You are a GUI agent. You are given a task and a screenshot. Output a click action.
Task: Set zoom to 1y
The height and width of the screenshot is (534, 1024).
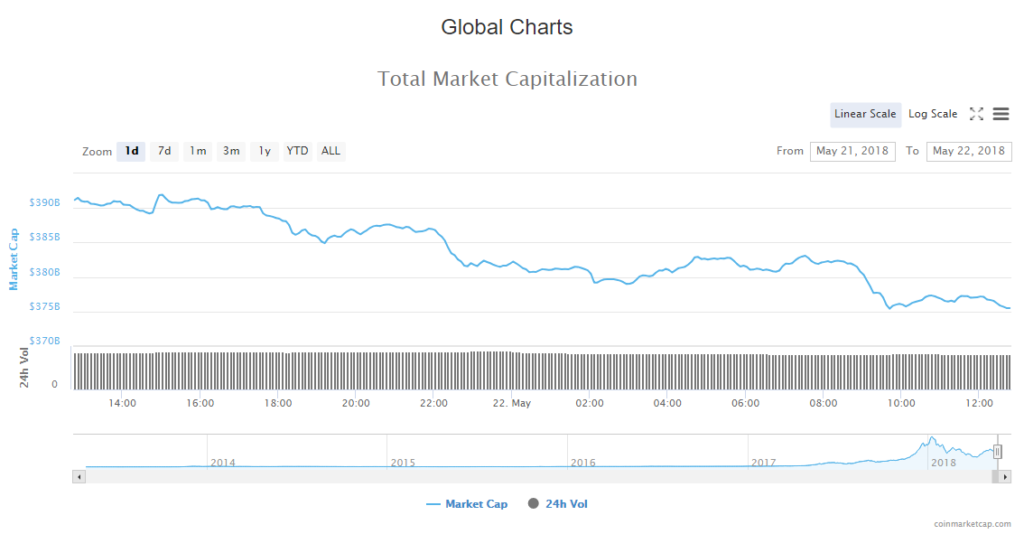(264, 151)
